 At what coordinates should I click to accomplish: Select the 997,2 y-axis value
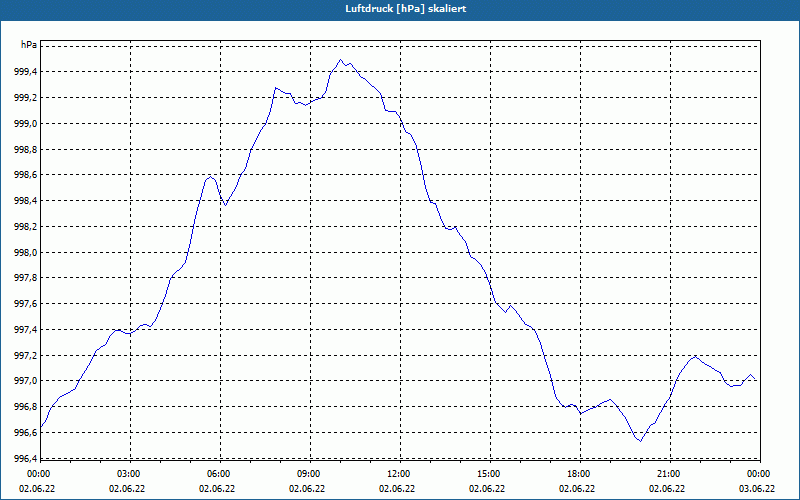point(26,356)
